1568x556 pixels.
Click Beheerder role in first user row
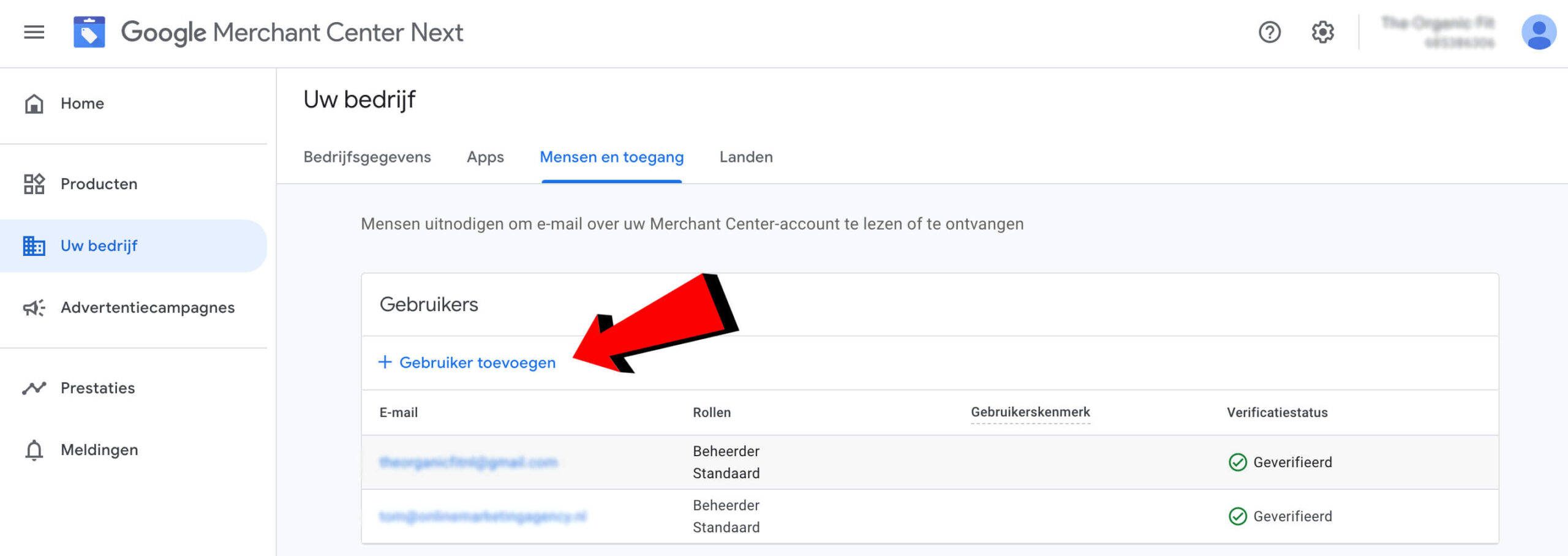point(726,451)
